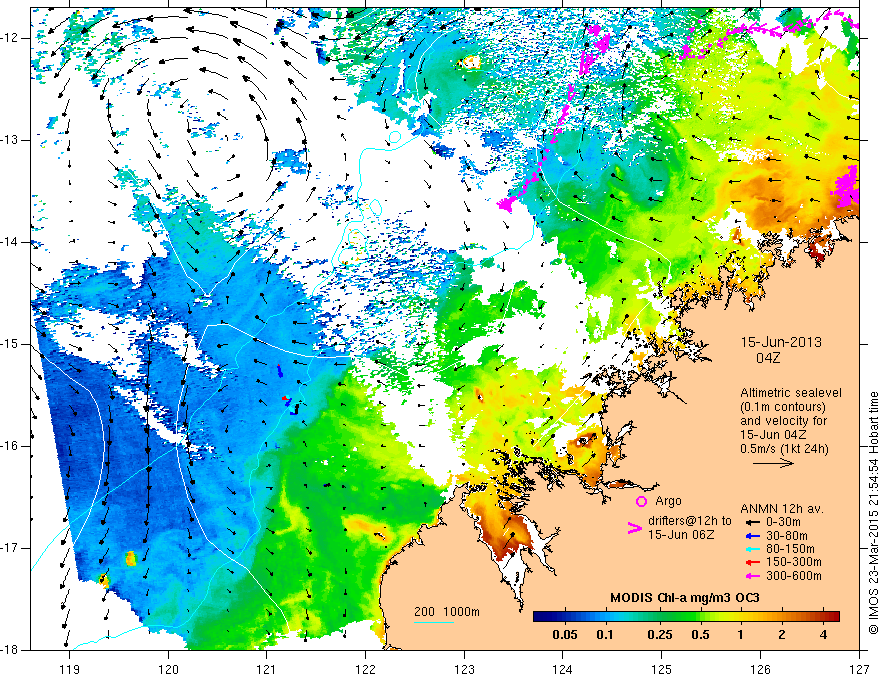Click the 122 longitude axis label
The height and width of the screenshot is (680, 880).
[365, 669]
